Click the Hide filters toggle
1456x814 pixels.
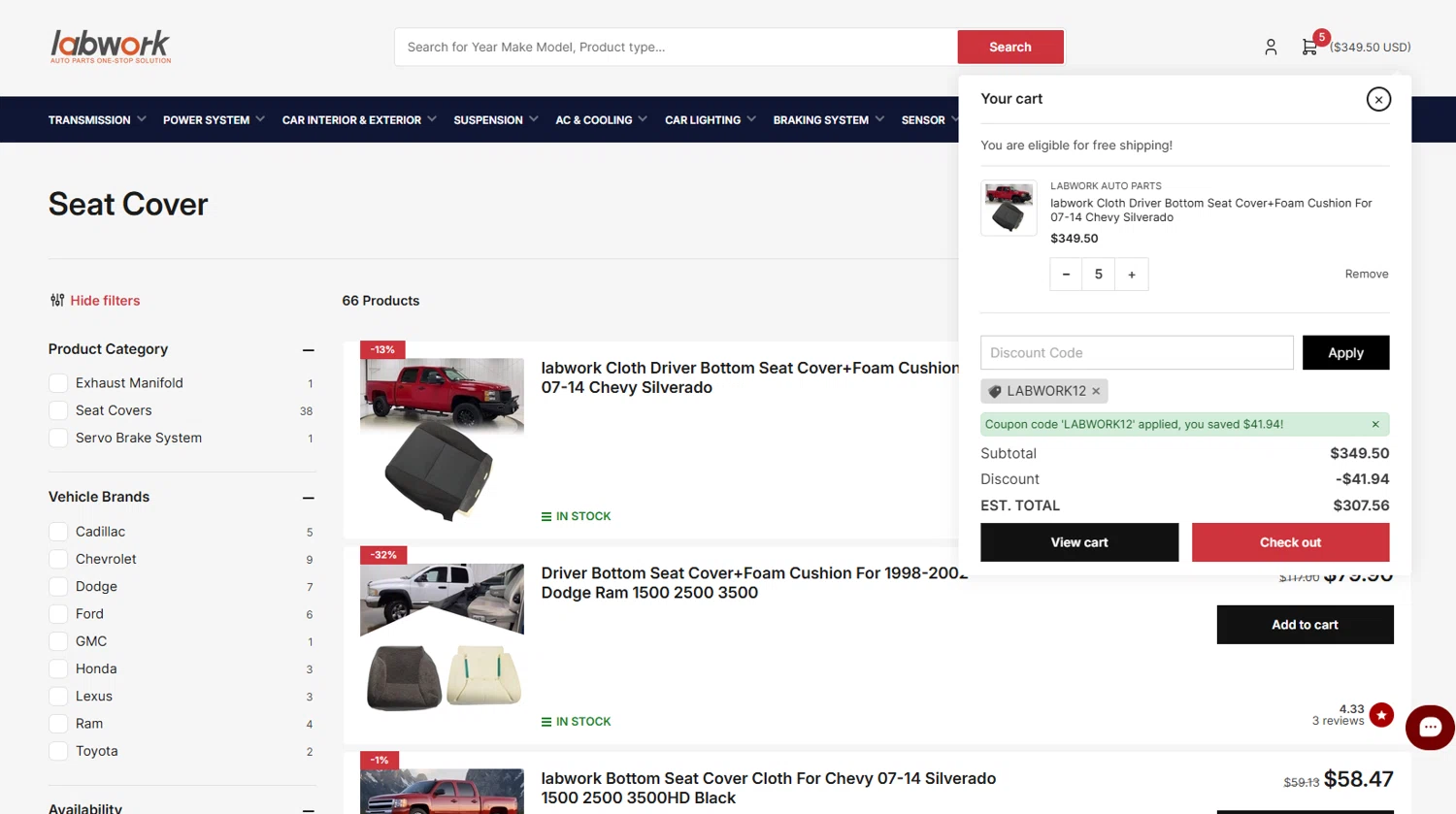(x=95, y=301)
